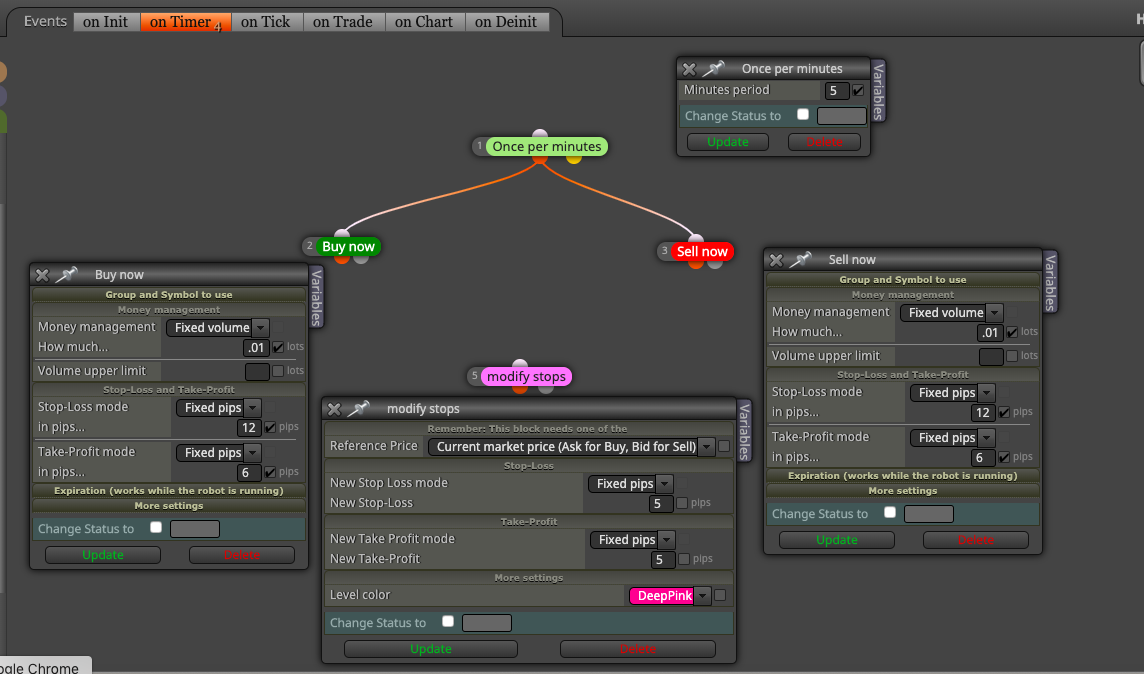Click Minutes period value field
Viewport: 1144px width, 674px height.
point(837,91)
